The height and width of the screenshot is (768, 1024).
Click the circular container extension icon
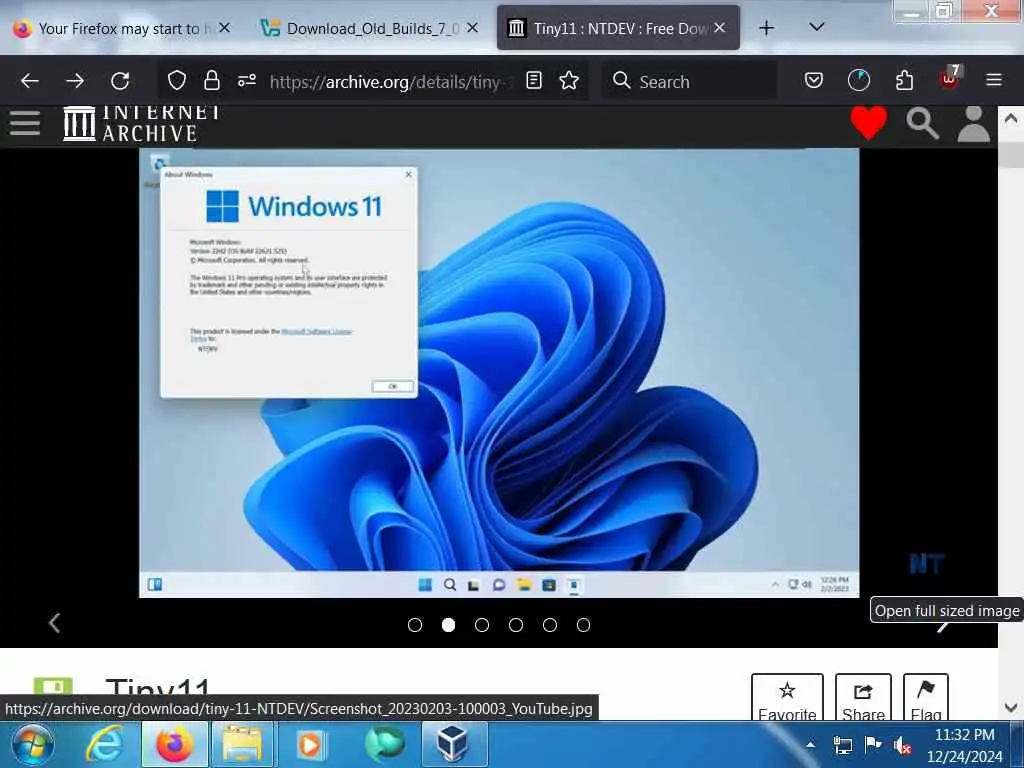859,81
